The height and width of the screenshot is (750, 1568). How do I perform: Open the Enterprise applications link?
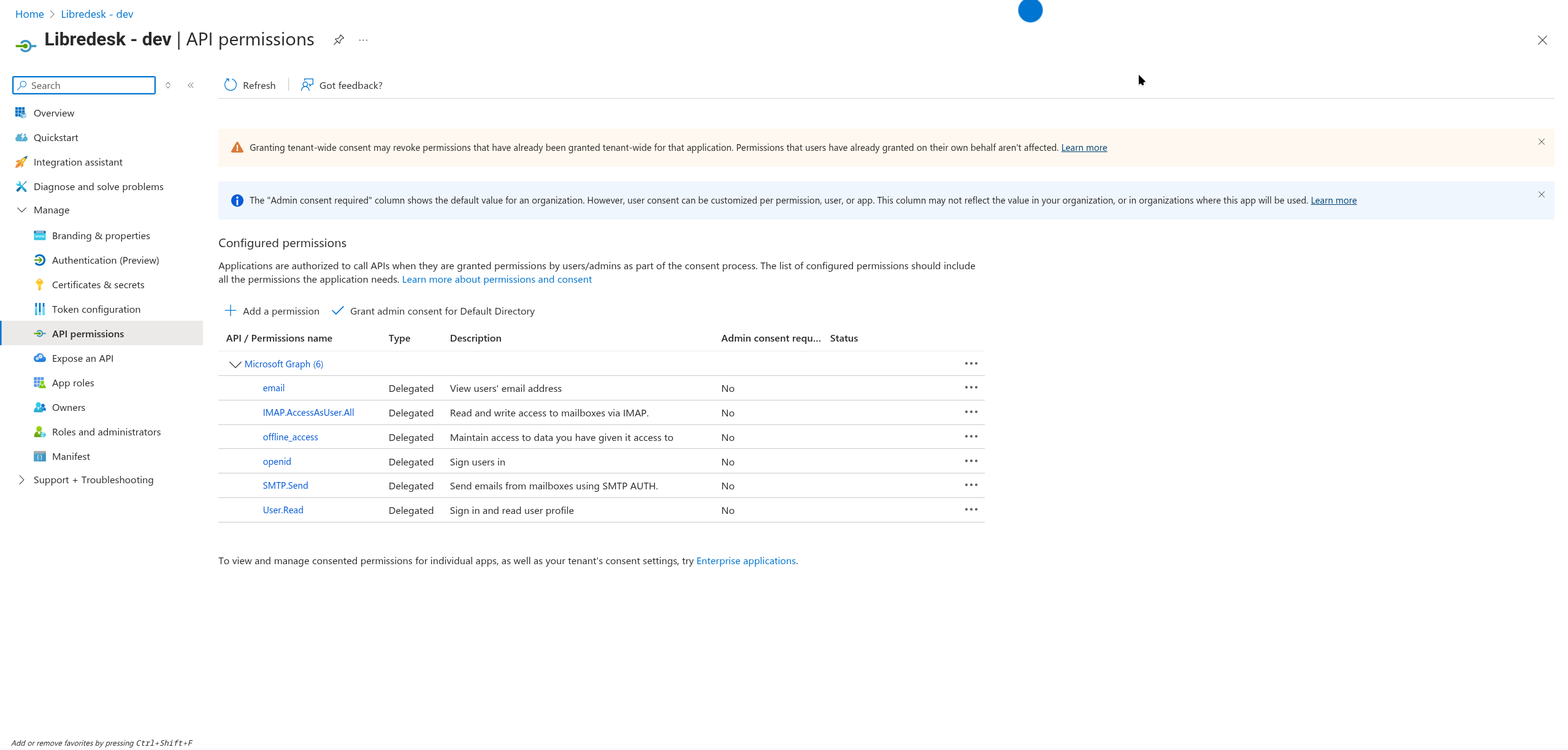[746, 561]
